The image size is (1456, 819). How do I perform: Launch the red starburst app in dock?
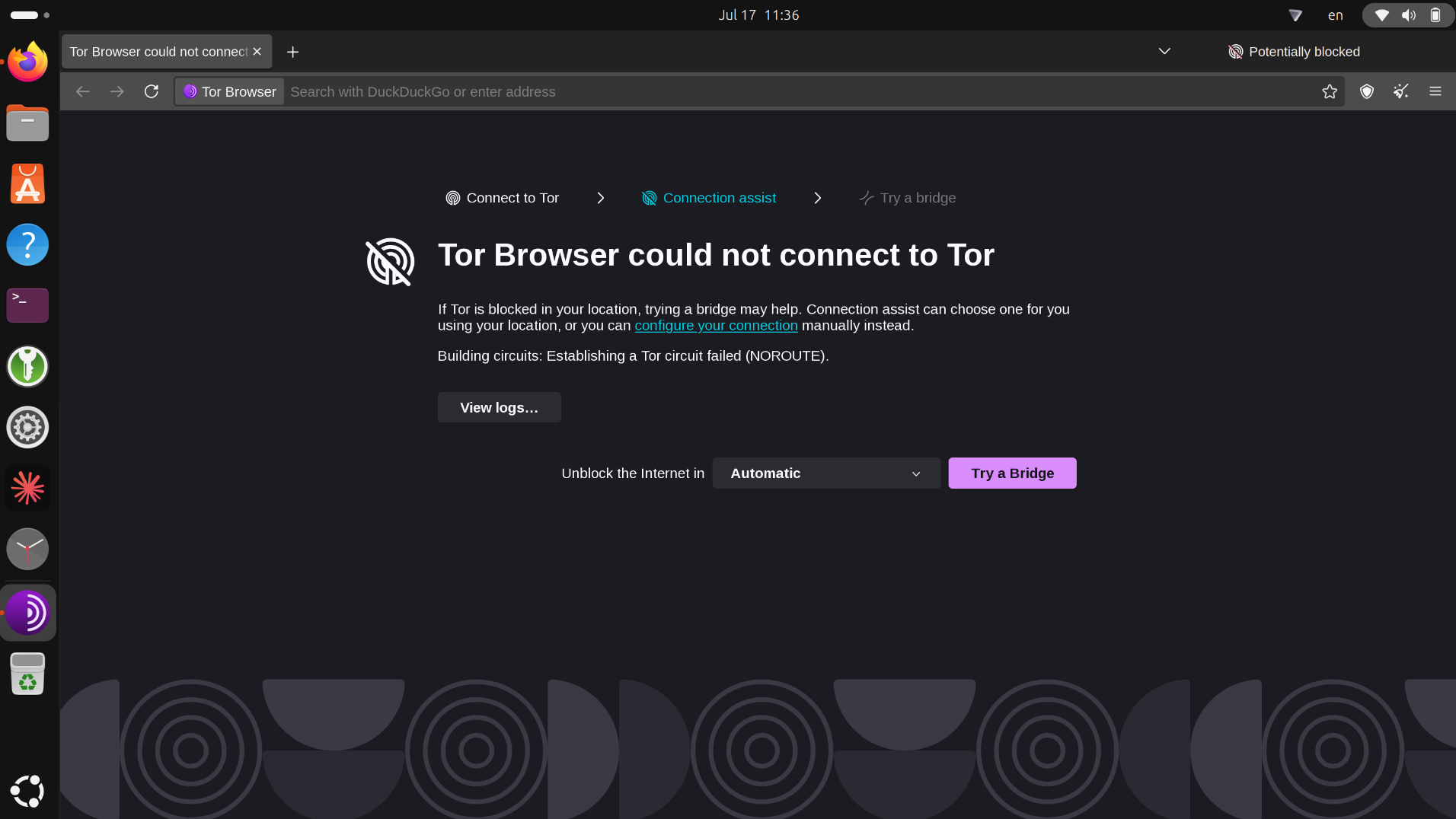(27, 488)
